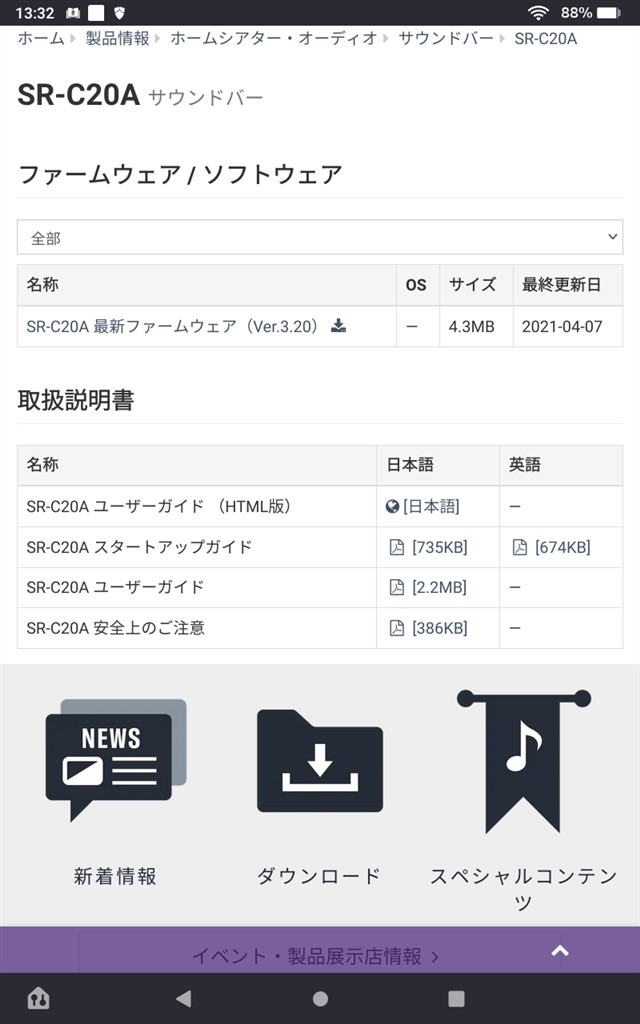Tap the notification icon next to the clock
Image resolution: width=640 pixels, height=1024 pixels.
[x=72, y=12]
